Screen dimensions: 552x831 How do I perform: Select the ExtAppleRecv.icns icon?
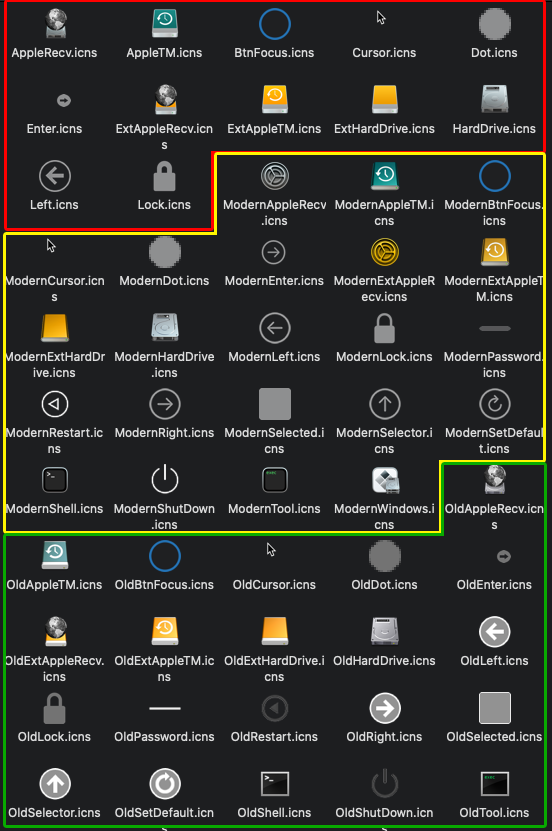tap(165, 100)
